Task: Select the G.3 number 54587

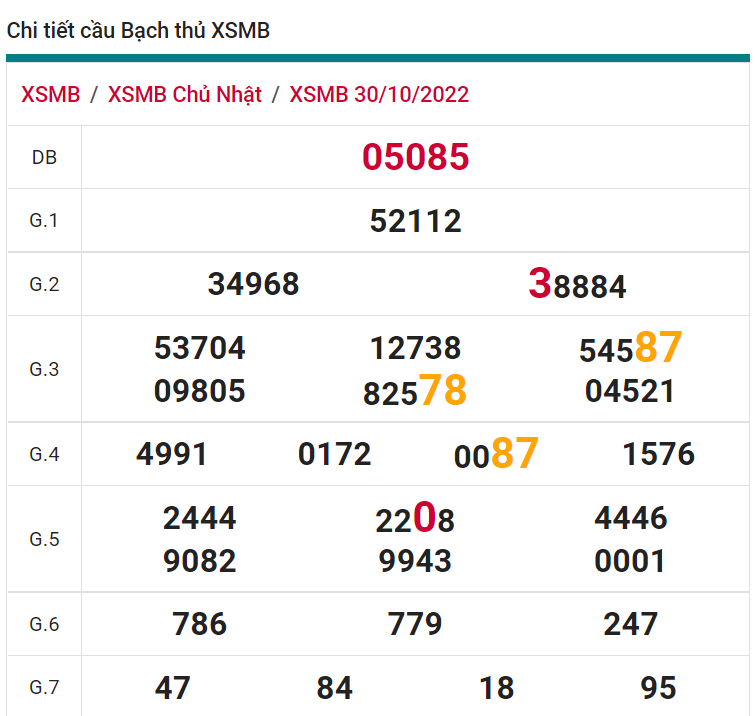Action: click(631, 347)
